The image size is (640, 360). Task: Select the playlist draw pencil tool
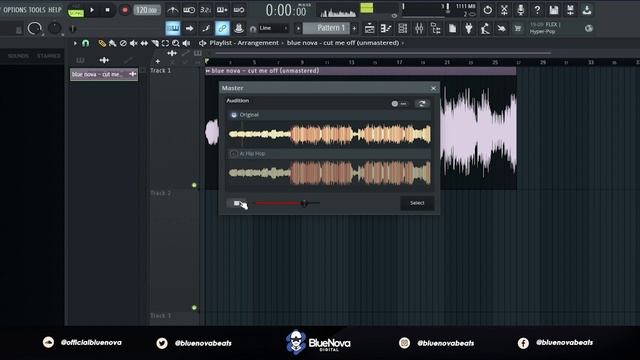tap(102, 43)
